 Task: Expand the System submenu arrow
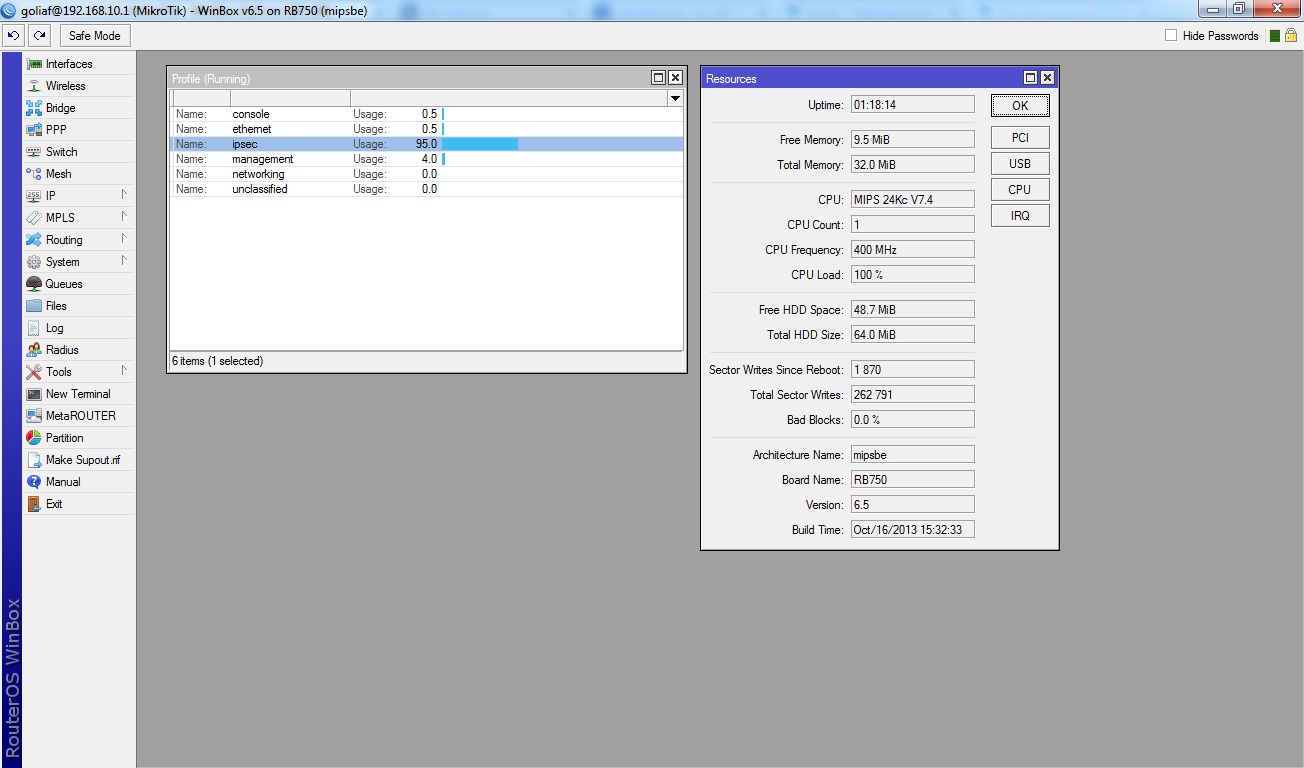coord(125,261)
